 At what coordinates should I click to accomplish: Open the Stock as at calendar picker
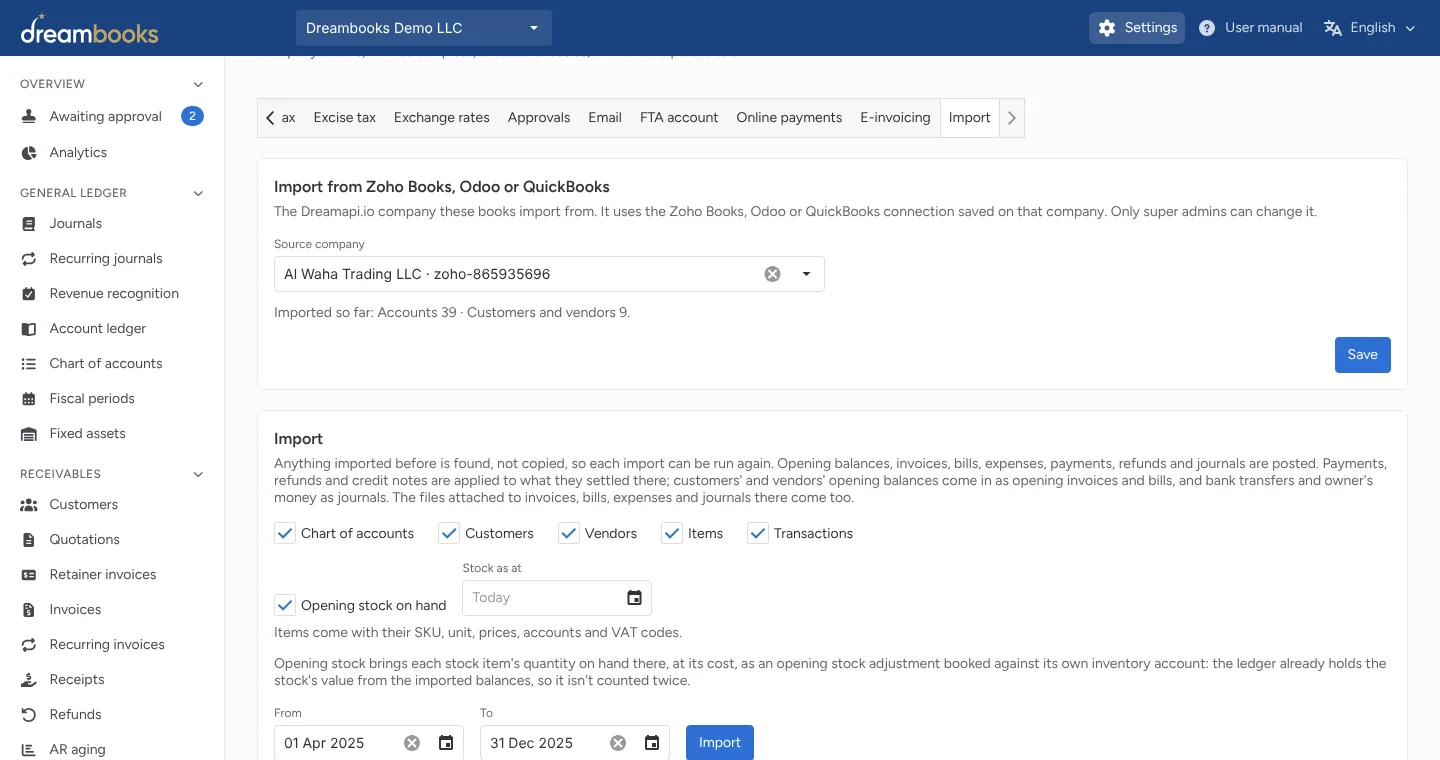point(634,598)
